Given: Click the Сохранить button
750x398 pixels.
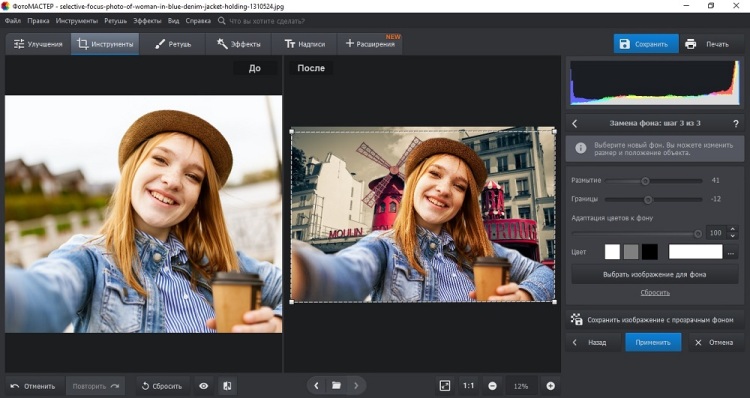Looking at the screenshot, I should pos(646,44).
